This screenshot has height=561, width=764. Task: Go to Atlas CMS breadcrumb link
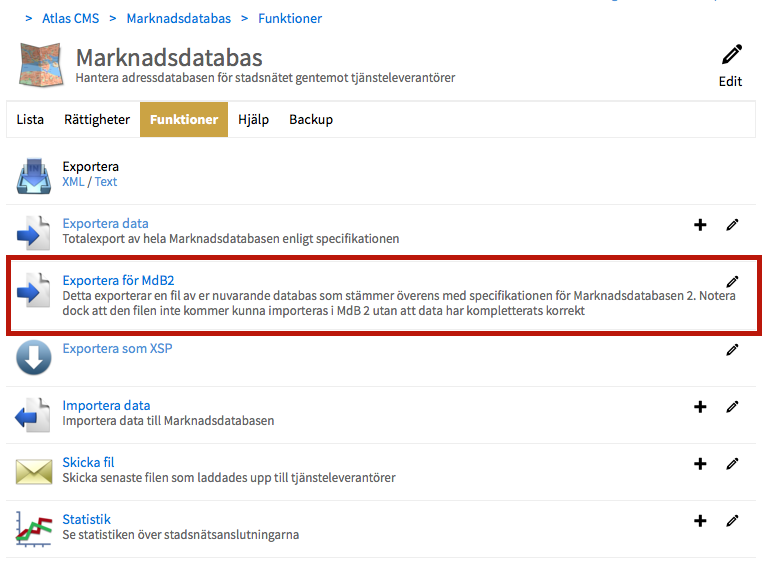[x=70, y=18]
